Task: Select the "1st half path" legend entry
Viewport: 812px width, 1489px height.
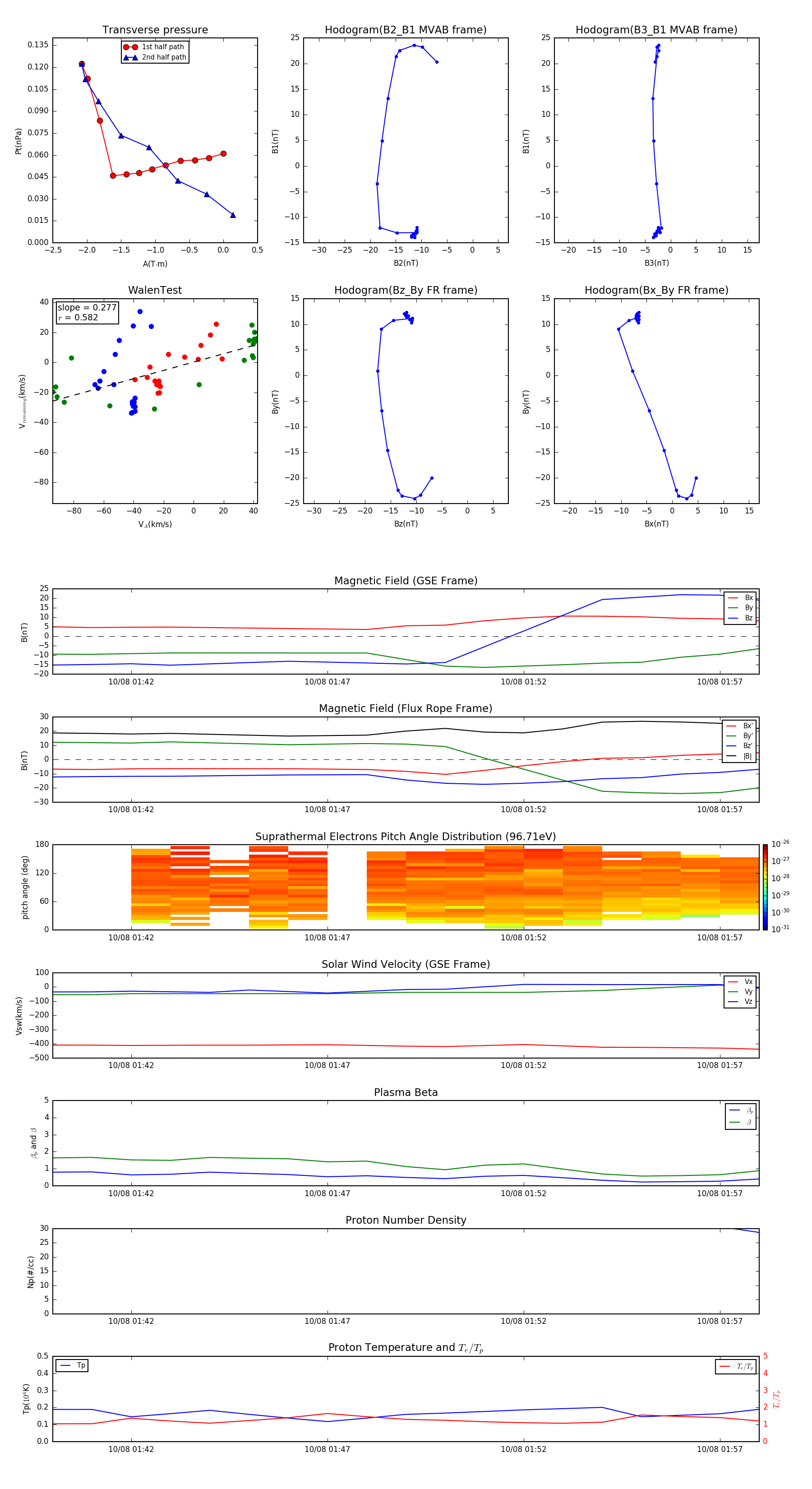Action: pos(154,47)
